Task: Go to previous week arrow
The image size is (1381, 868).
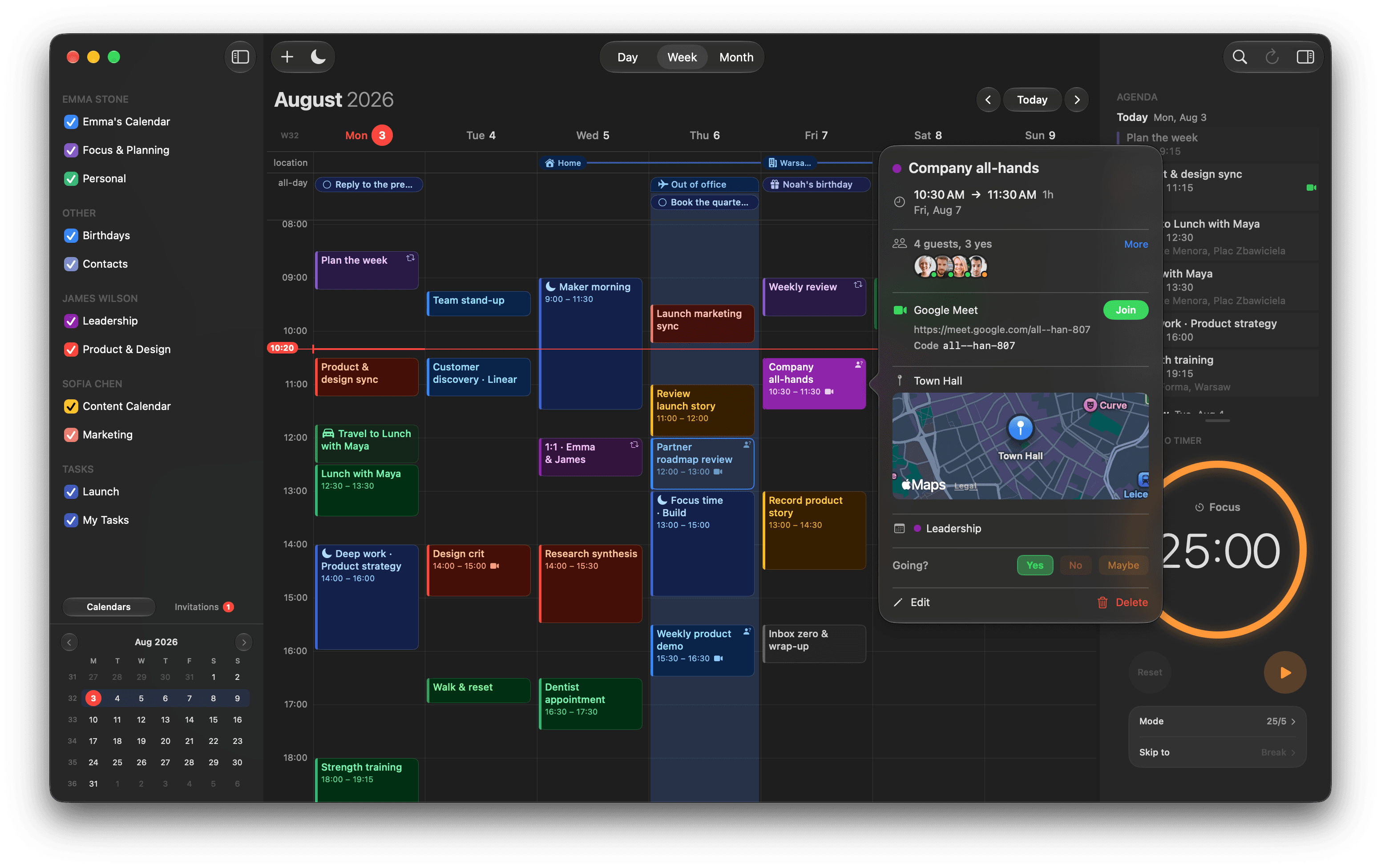Action: coord(988,100)
